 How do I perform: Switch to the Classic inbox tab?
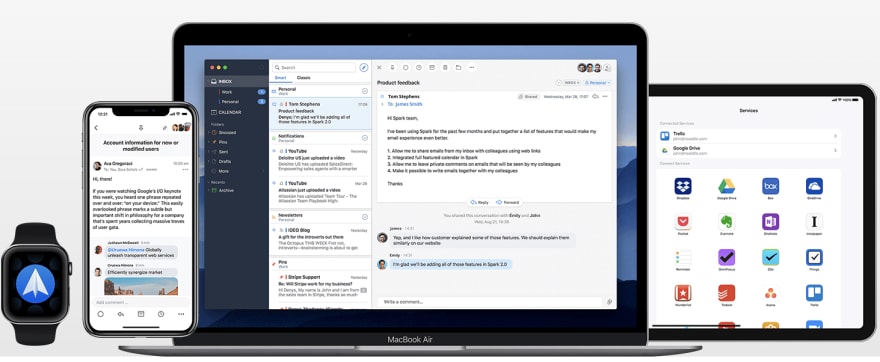pos(304,77)
